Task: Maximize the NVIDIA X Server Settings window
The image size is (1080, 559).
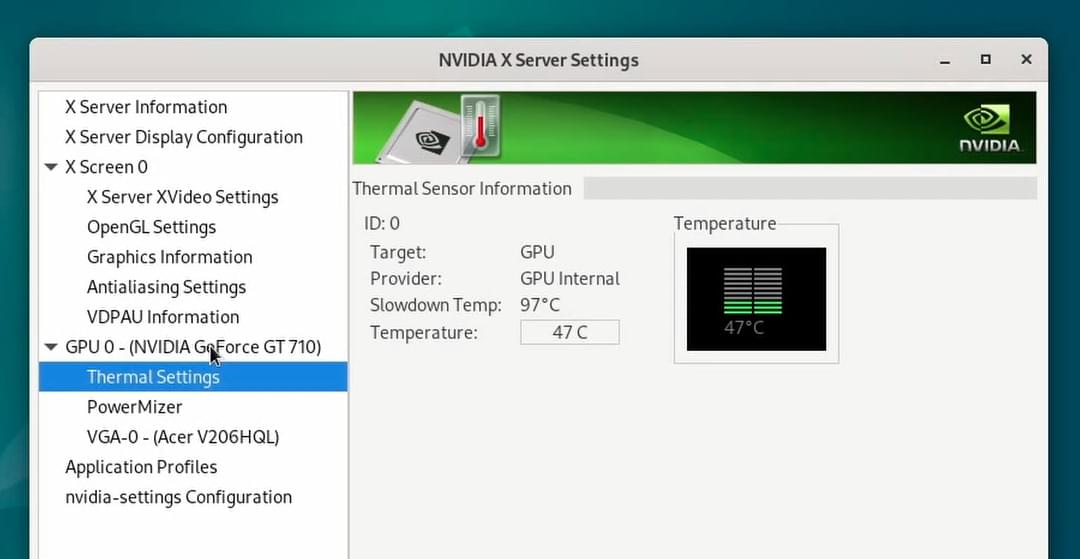Action: coord(986,60)
